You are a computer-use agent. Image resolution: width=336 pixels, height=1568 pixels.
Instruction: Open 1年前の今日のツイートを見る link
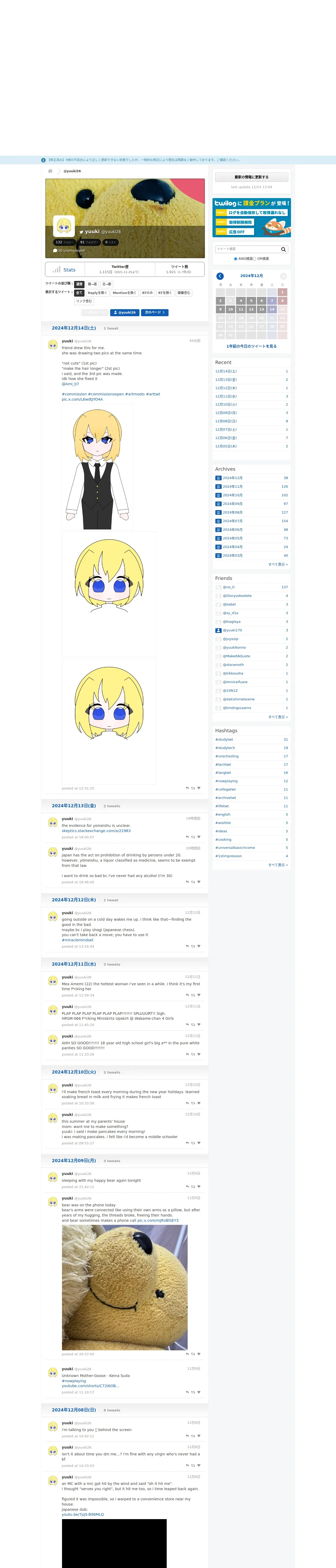(x=251, y=346)
